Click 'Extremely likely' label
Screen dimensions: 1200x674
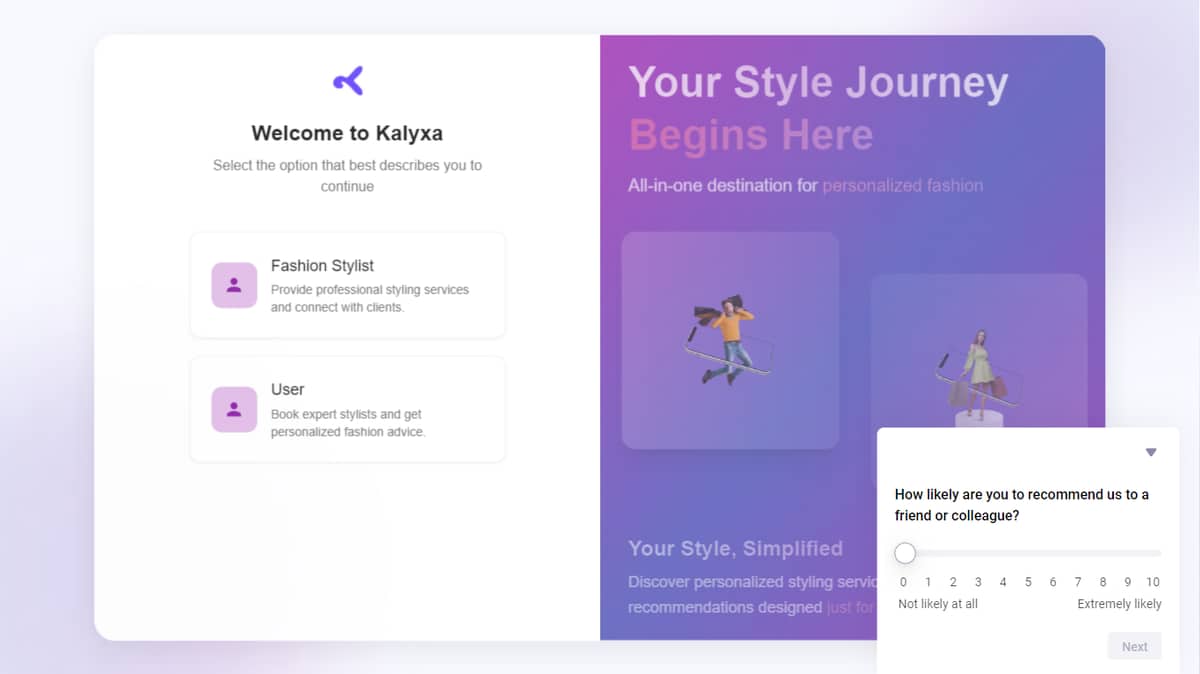(x=1119, y=604)
